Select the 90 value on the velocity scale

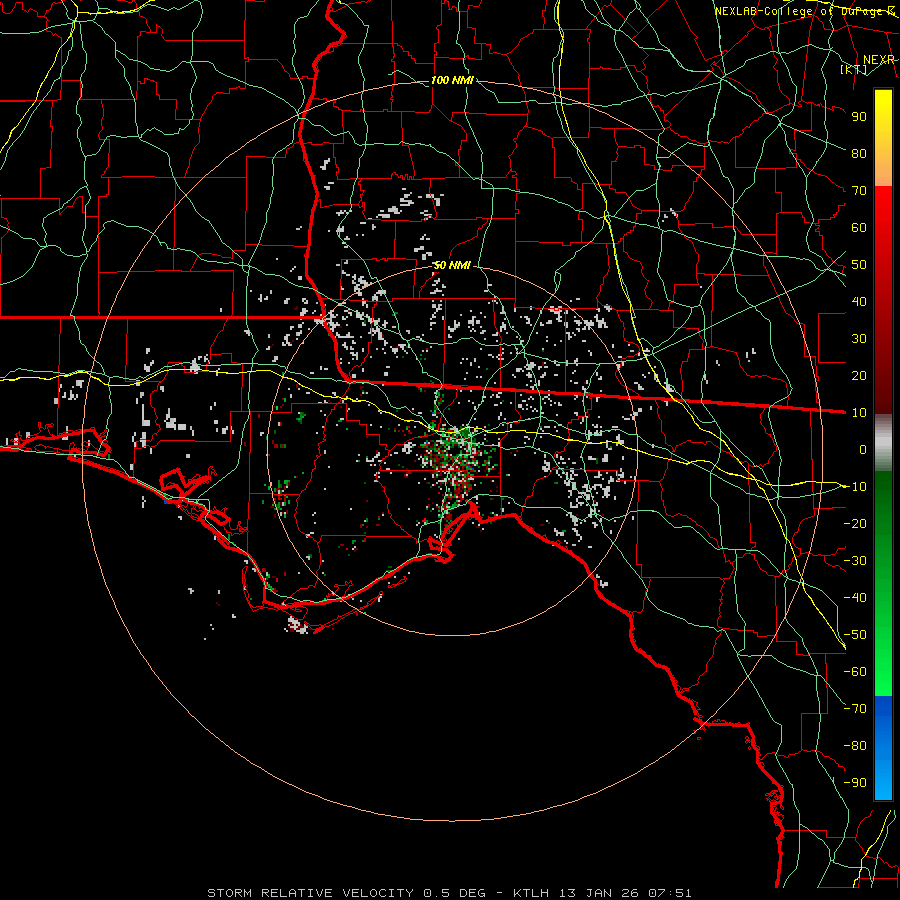(859, 117)
